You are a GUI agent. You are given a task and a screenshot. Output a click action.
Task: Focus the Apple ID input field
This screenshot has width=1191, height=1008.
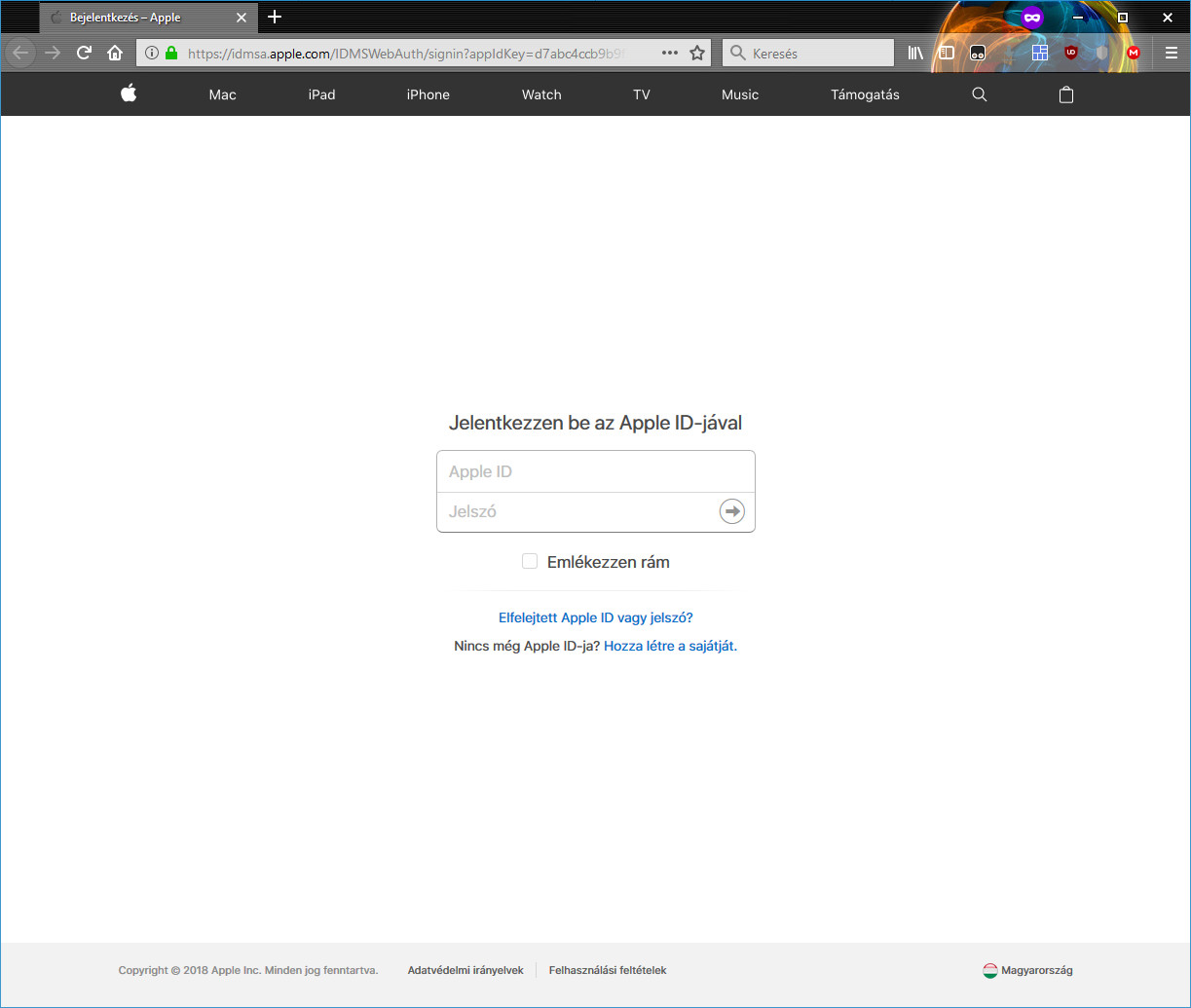[x=595, y=471]
